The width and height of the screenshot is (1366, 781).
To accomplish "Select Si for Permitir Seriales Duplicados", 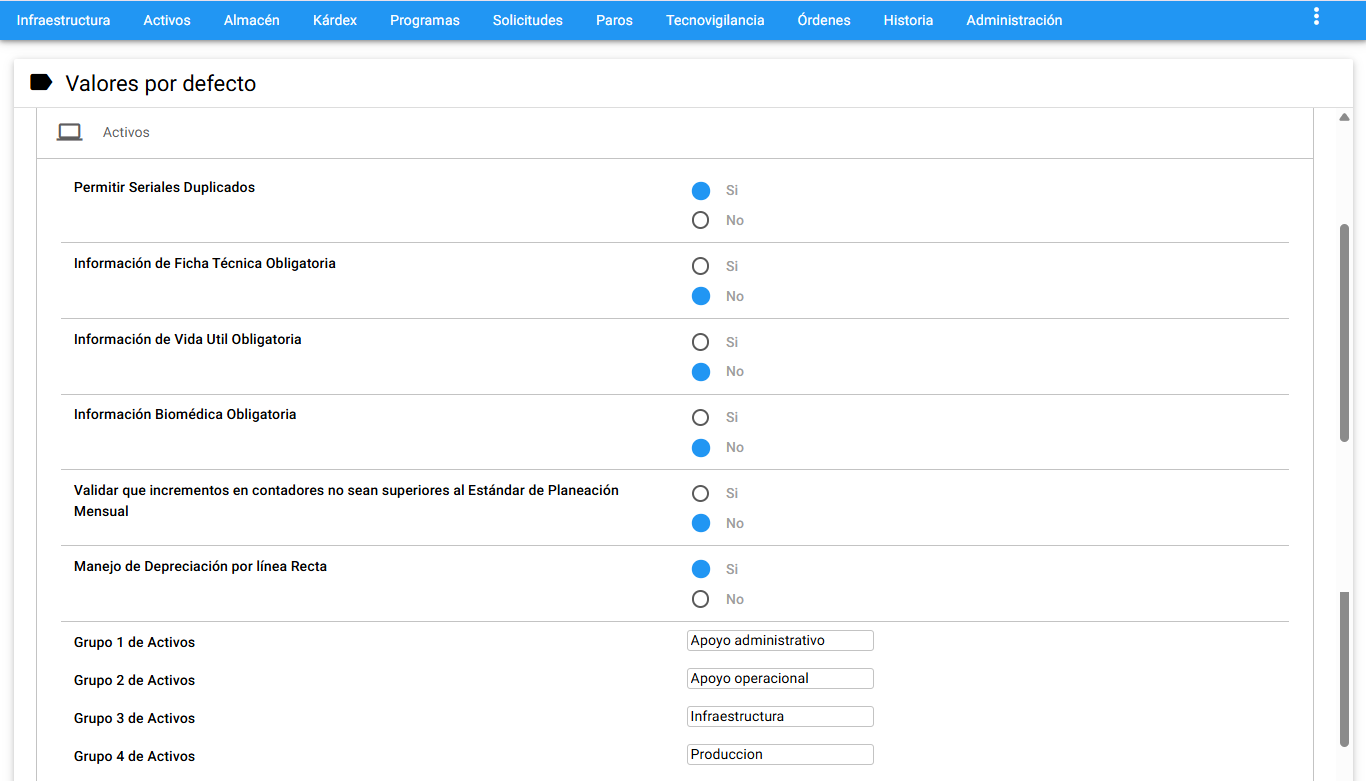I will click(x=701, y=190).
